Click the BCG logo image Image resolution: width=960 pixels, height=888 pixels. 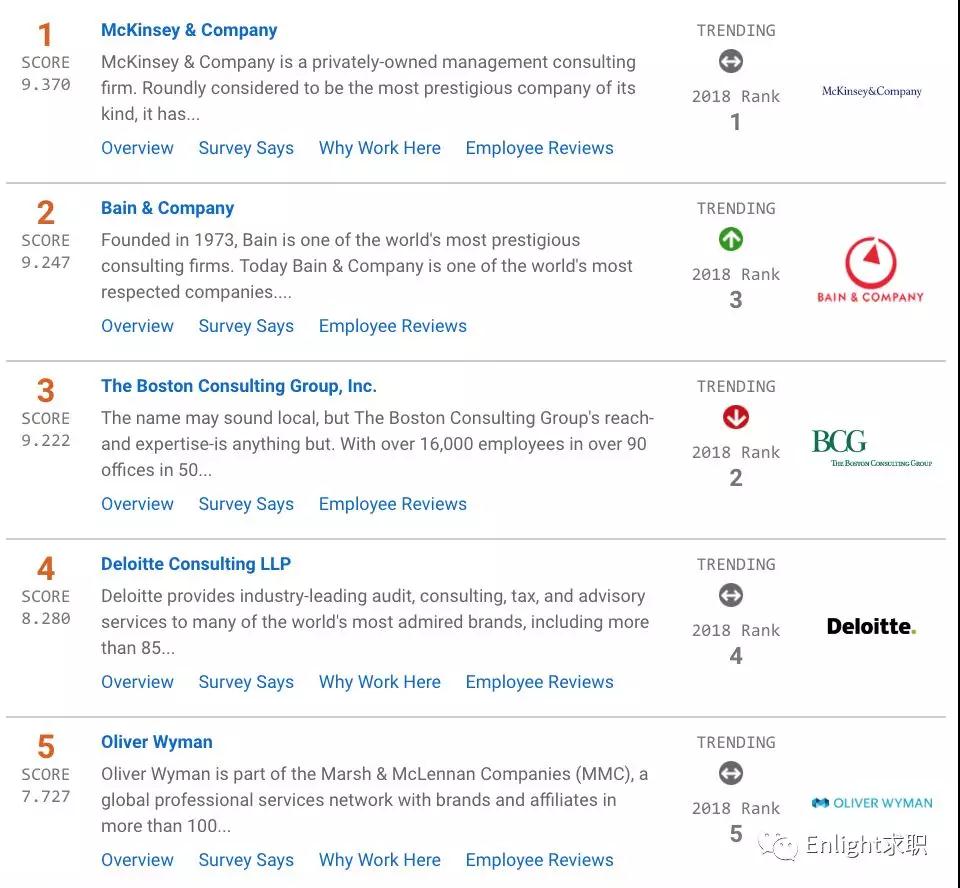click(x=871, y=448)
